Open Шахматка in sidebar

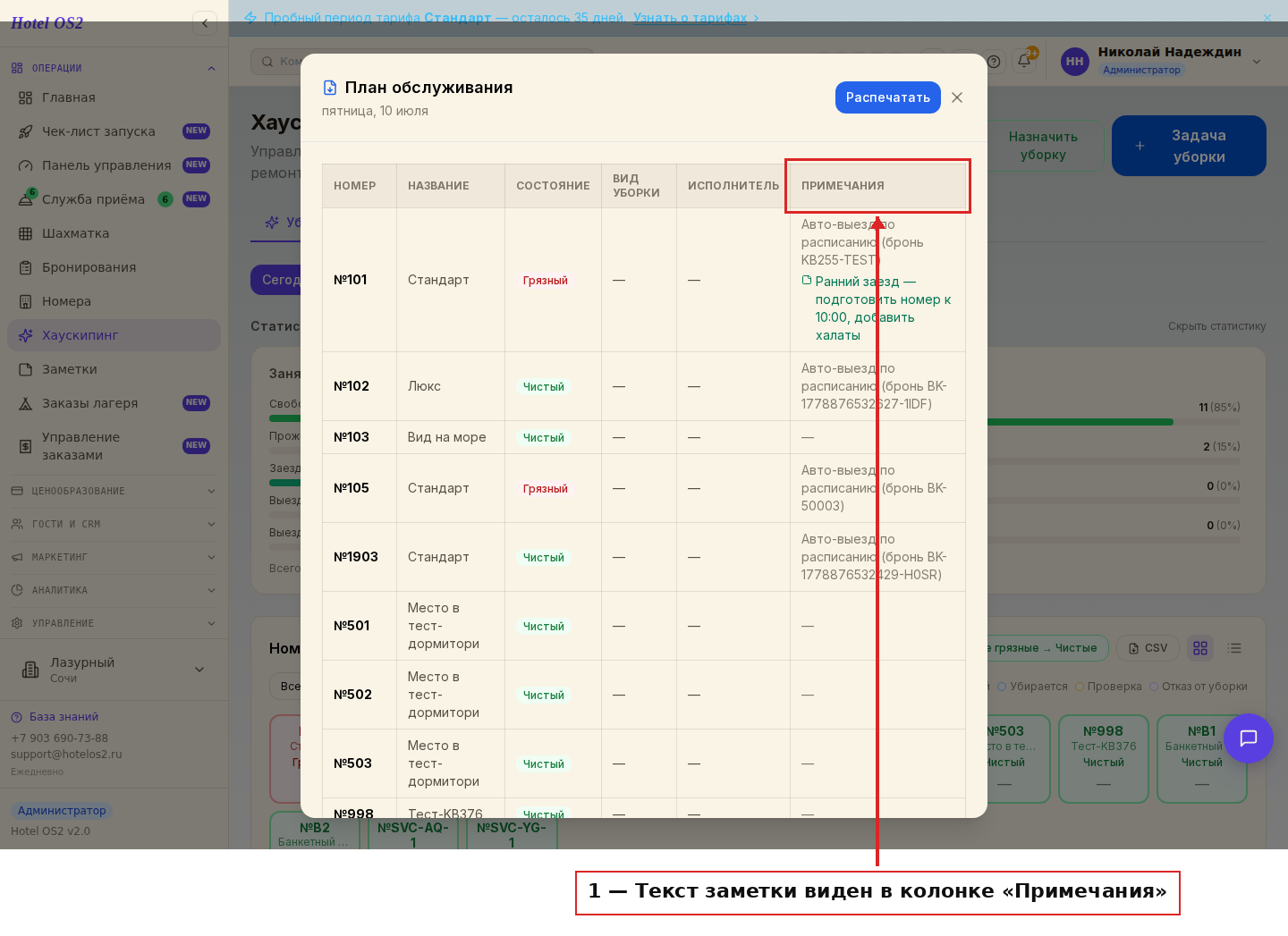[114, 233]
